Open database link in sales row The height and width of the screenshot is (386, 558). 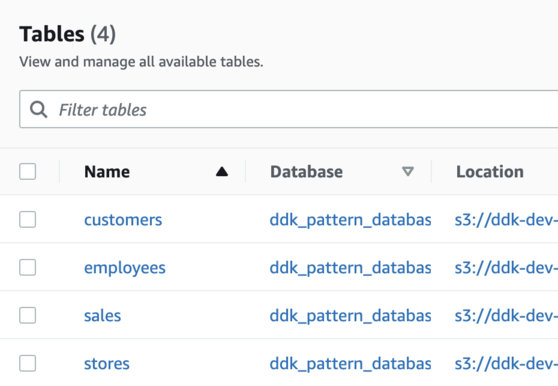coord(351,316)
